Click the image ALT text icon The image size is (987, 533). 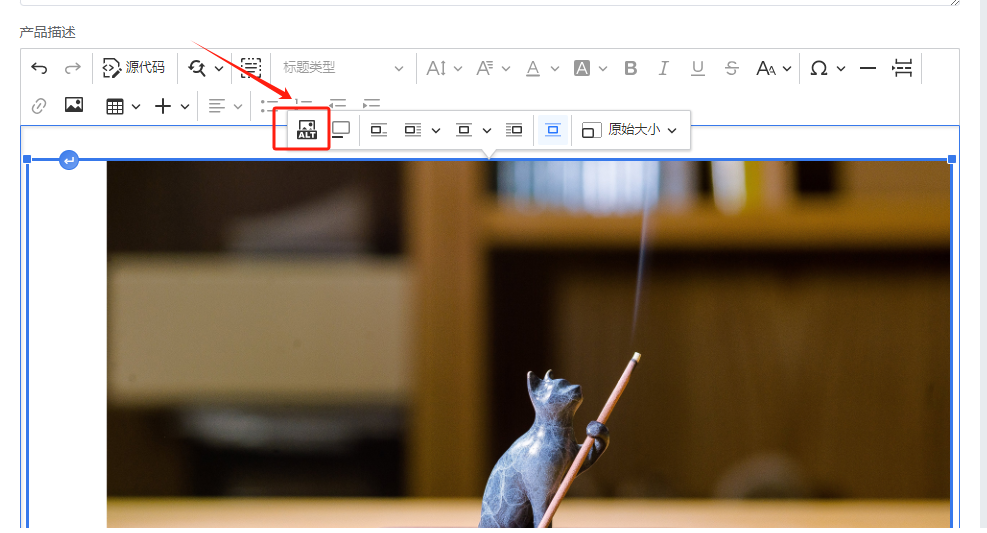[x=307, y=130]
